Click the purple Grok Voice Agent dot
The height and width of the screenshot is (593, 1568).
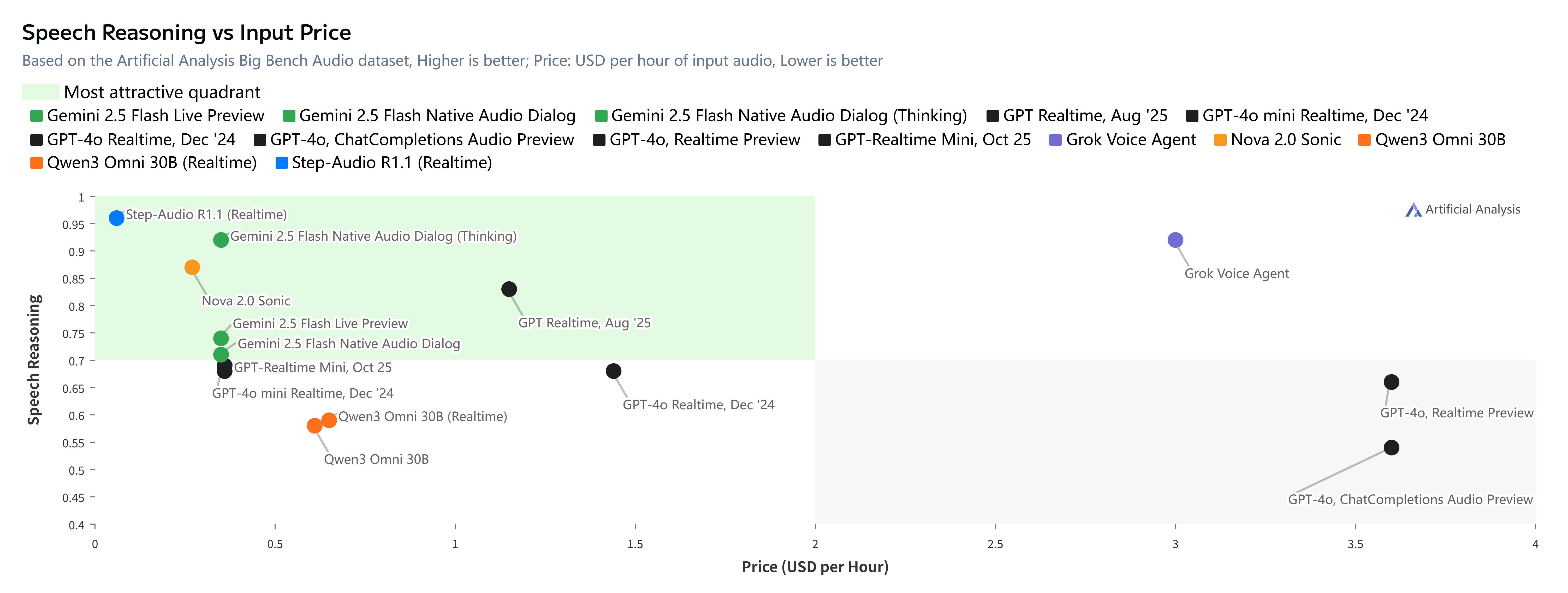coord(1175,240)
